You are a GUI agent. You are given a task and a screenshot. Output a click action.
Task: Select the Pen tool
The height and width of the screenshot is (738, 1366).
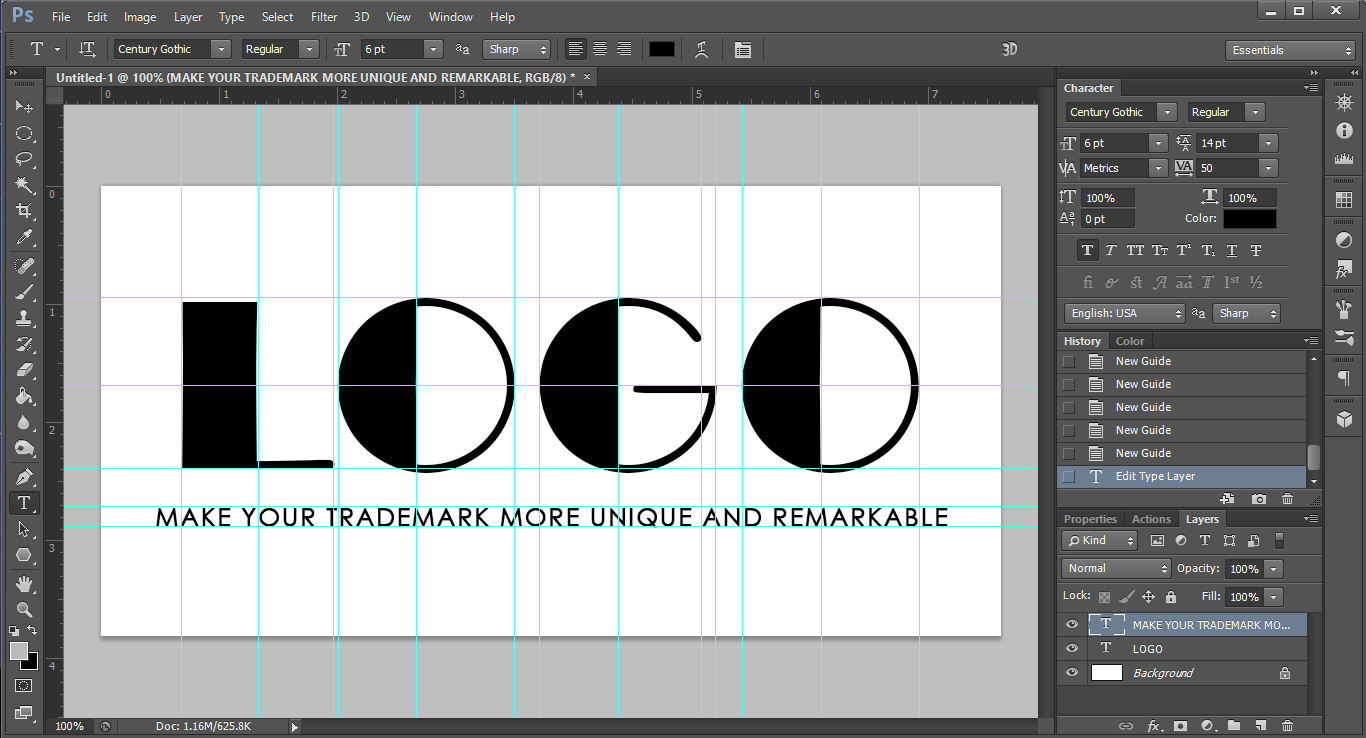coord(24,477)
